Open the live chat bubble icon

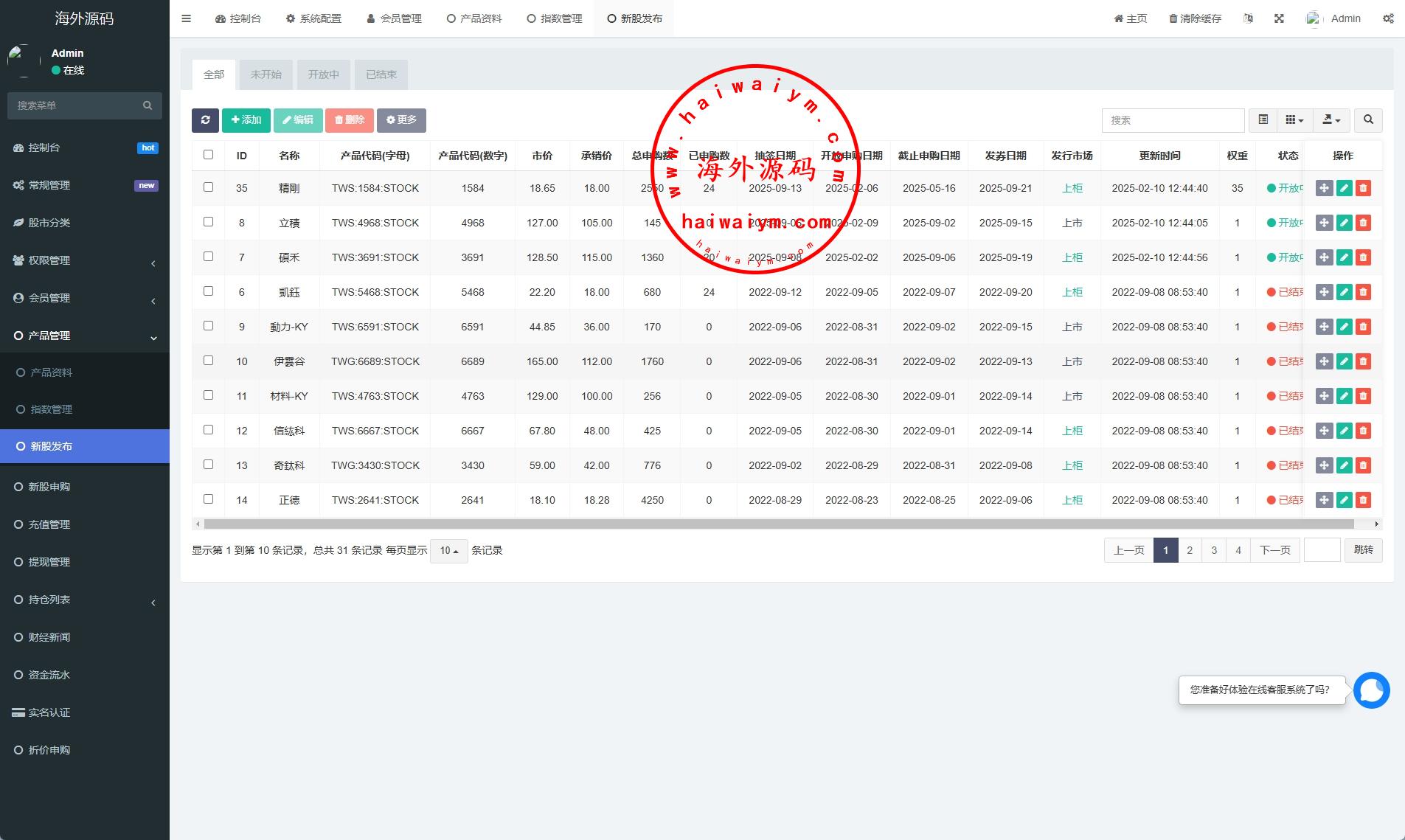click(x=1371, y=690)
